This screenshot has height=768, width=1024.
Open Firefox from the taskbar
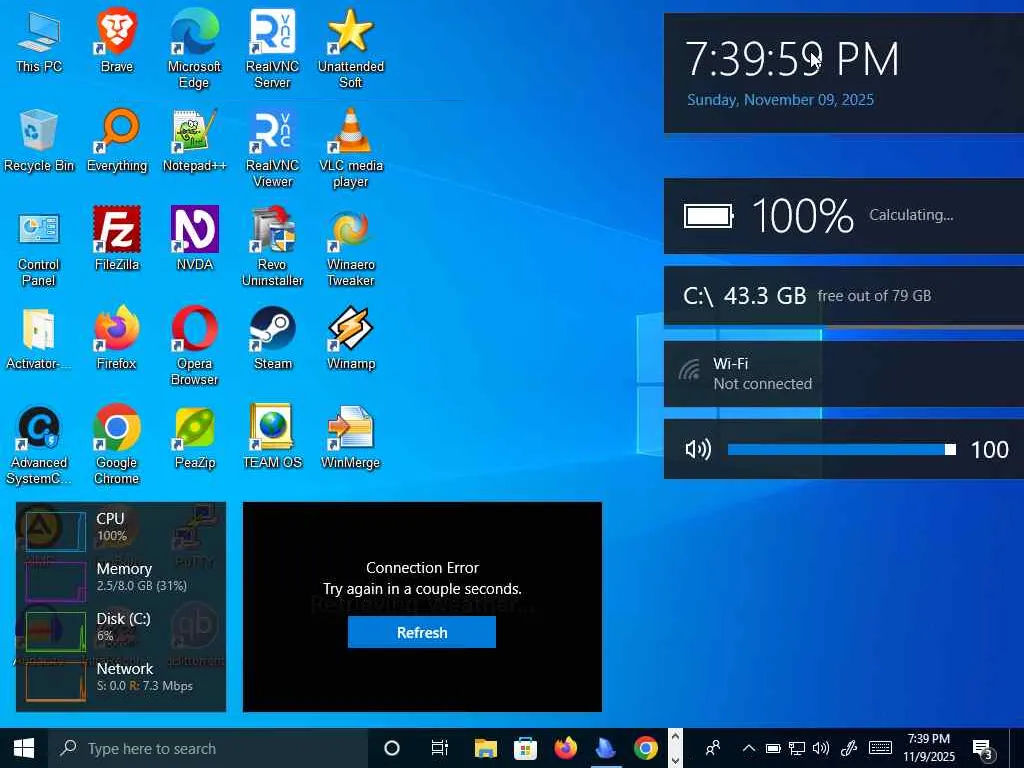(x=566, y=748)
